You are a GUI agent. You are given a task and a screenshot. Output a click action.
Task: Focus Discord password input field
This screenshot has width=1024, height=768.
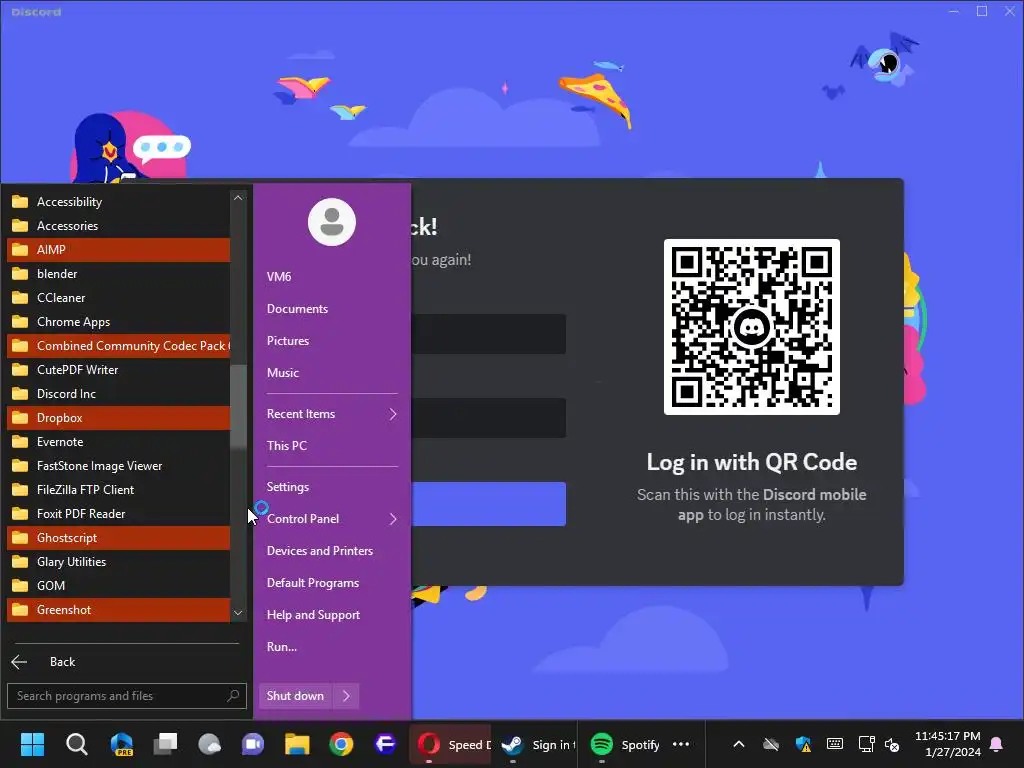point(488,418)
